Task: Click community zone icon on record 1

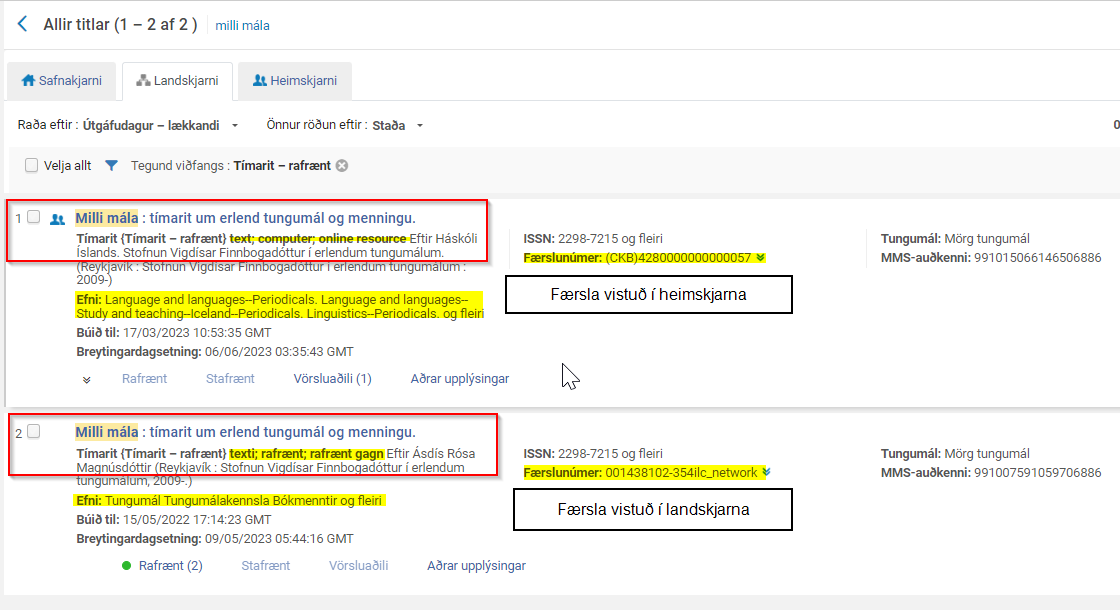Action: [x=58, y=219]
